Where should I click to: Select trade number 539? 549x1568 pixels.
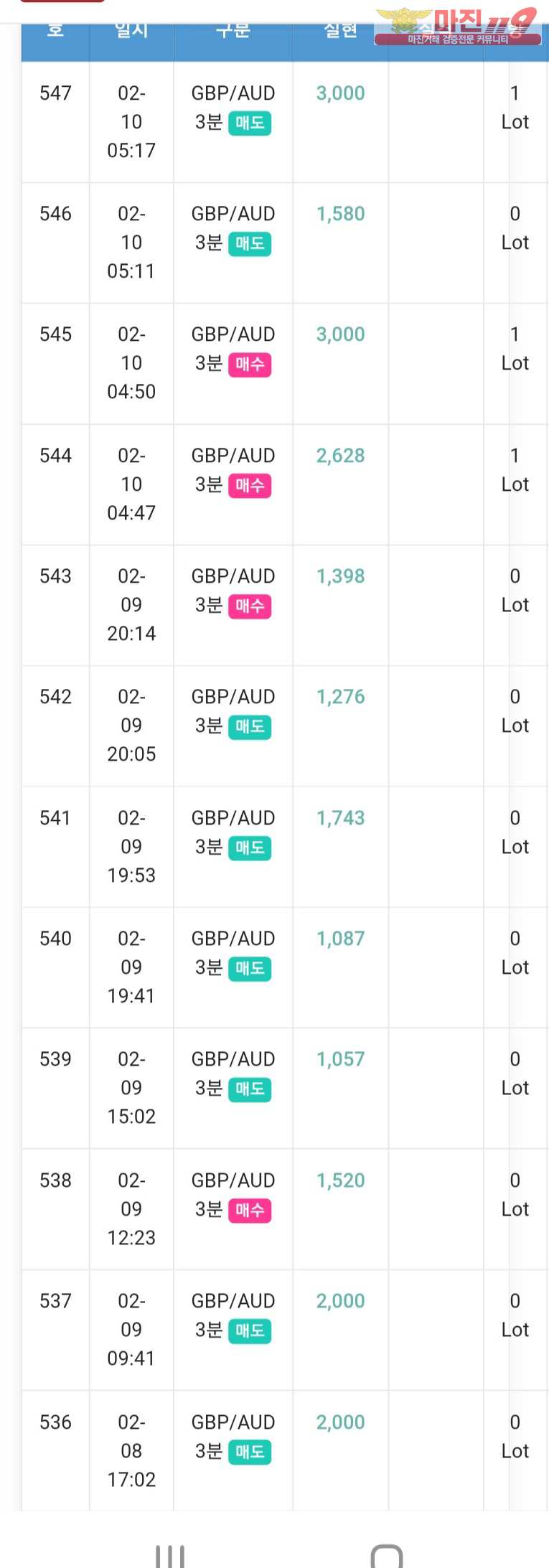55,1059
